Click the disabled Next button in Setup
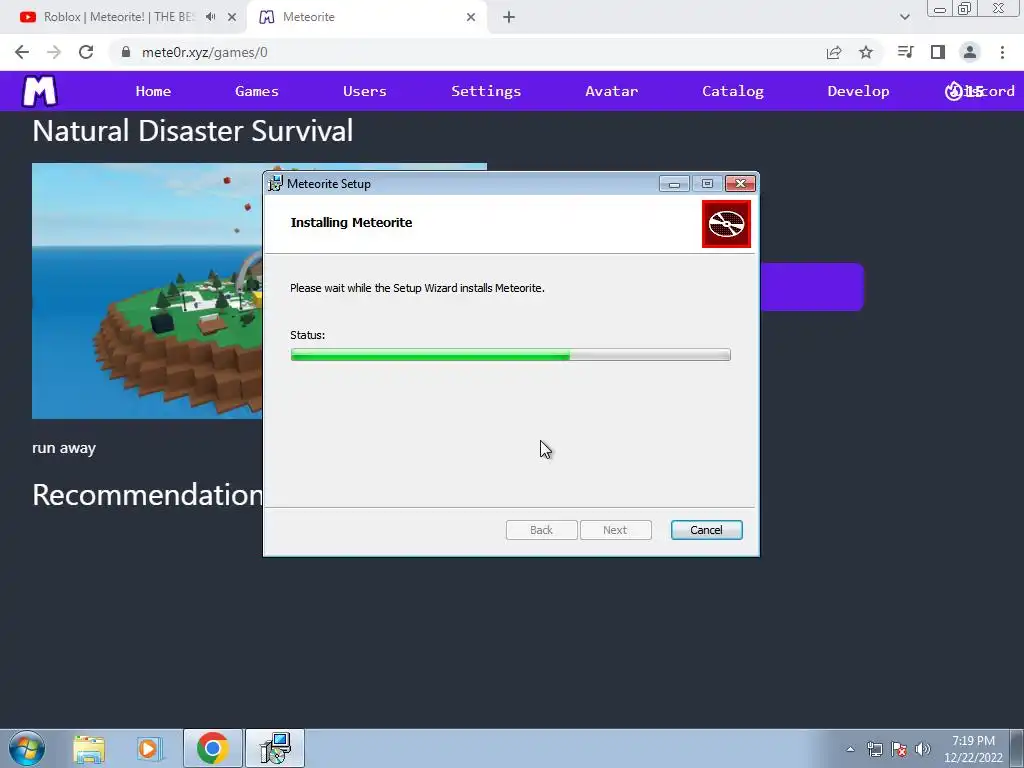 (615, 530)
